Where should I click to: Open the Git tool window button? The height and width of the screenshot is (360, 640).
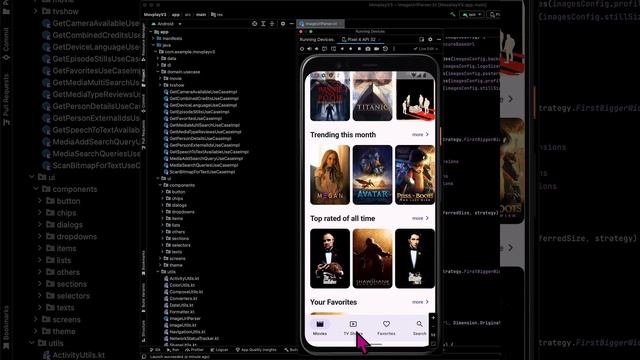click(x=156, y=350)
